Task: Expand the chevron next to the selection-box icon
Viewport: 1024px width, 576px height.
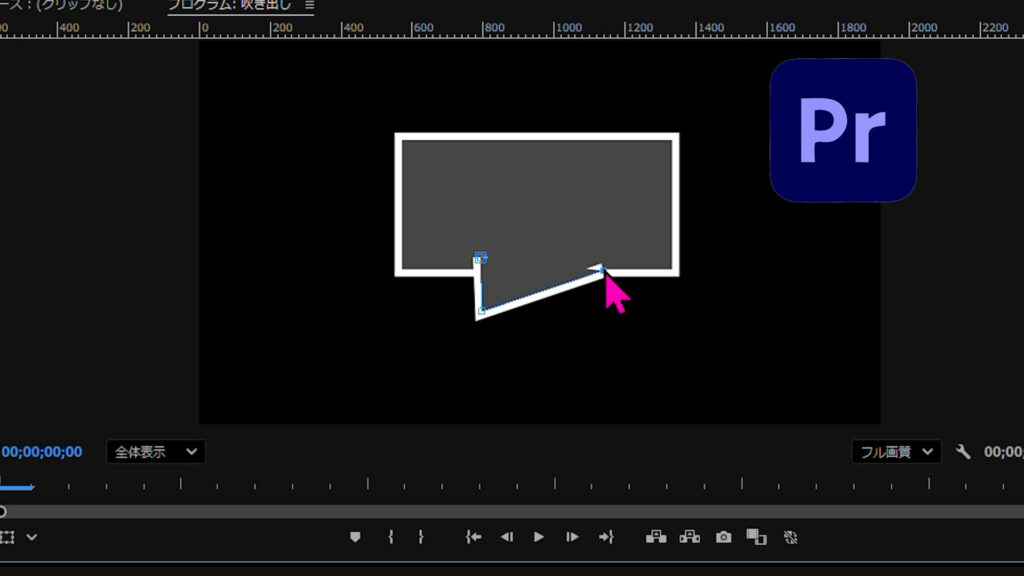Action: (x=32, y=537)
